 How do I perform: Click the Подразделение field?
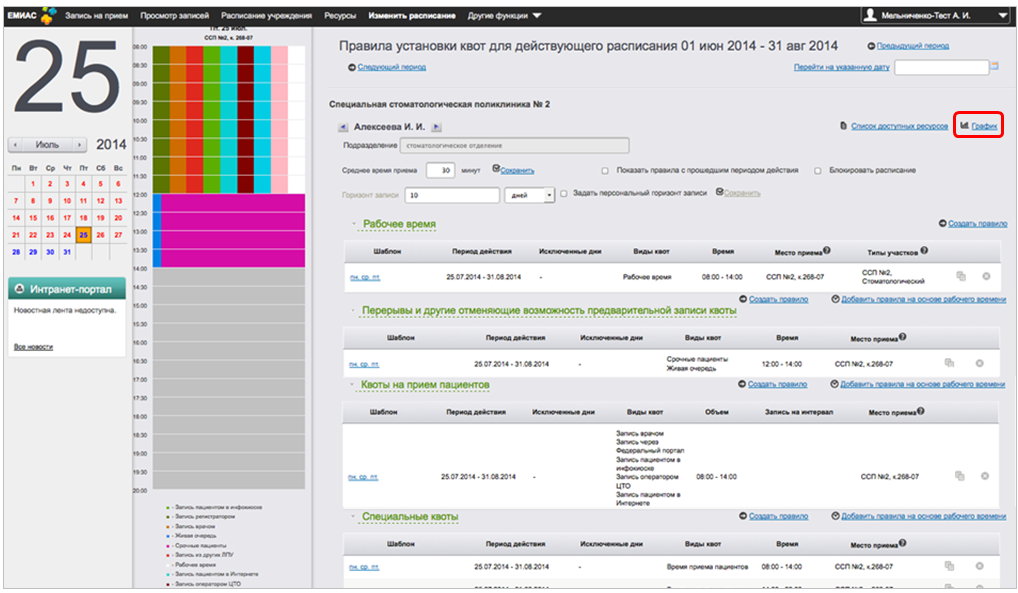click(514, 145)
